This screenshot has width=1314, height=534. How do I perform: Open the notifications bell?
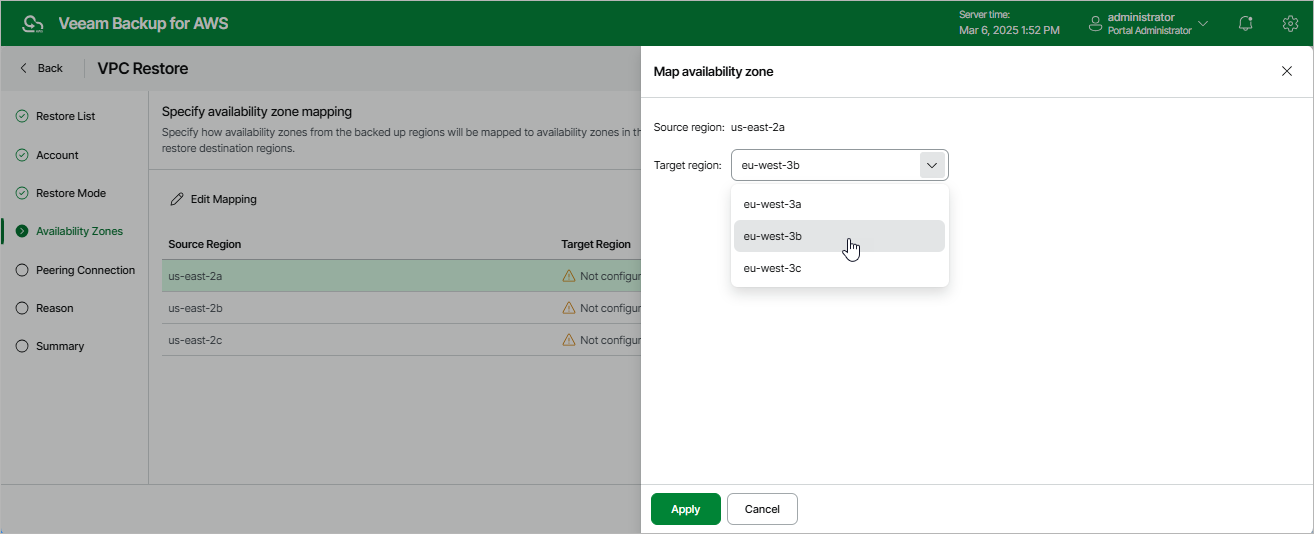coord(1246,23)
